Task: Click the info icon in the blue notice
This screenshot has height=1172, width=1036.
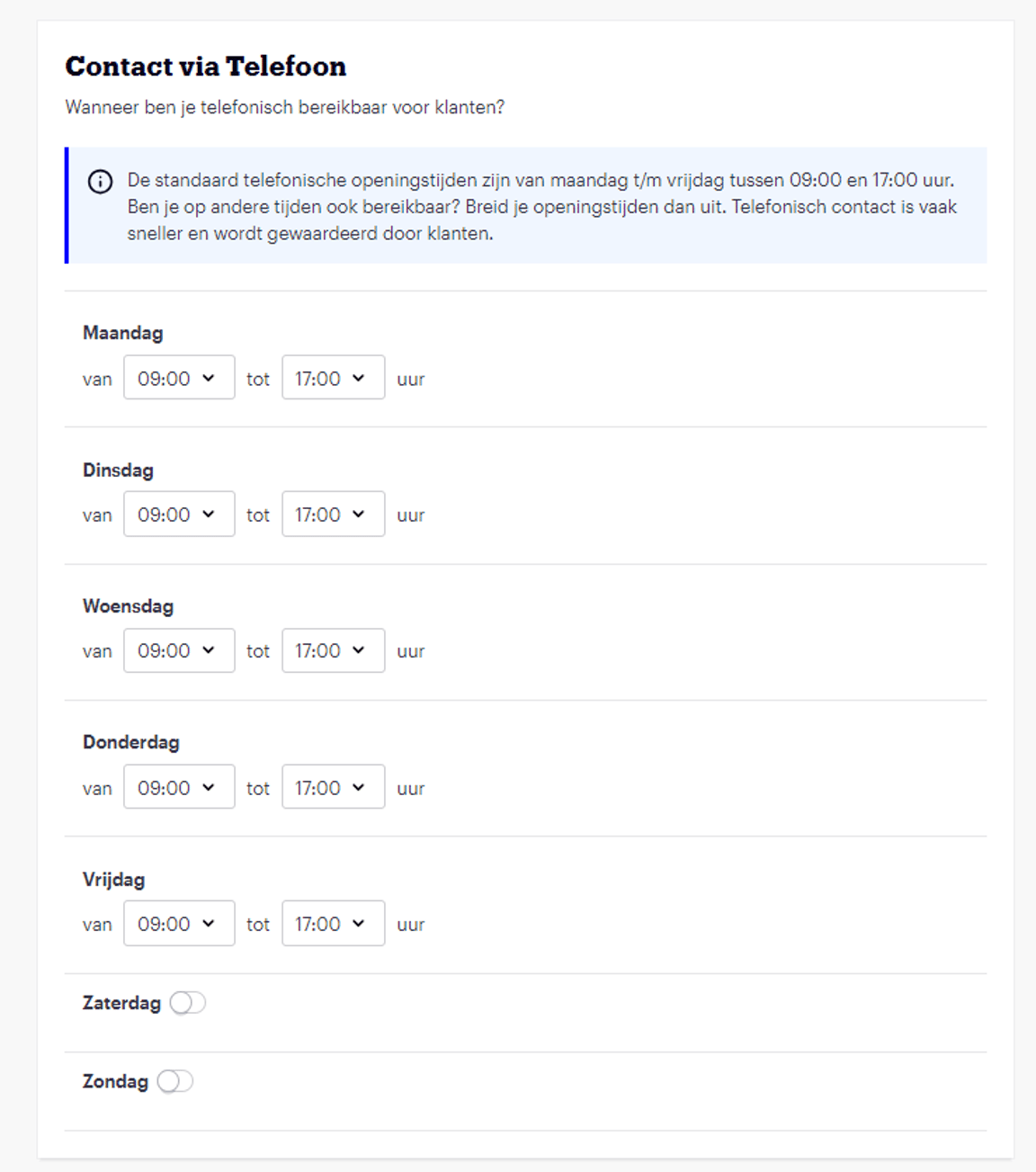Action: tap(100, 182)
